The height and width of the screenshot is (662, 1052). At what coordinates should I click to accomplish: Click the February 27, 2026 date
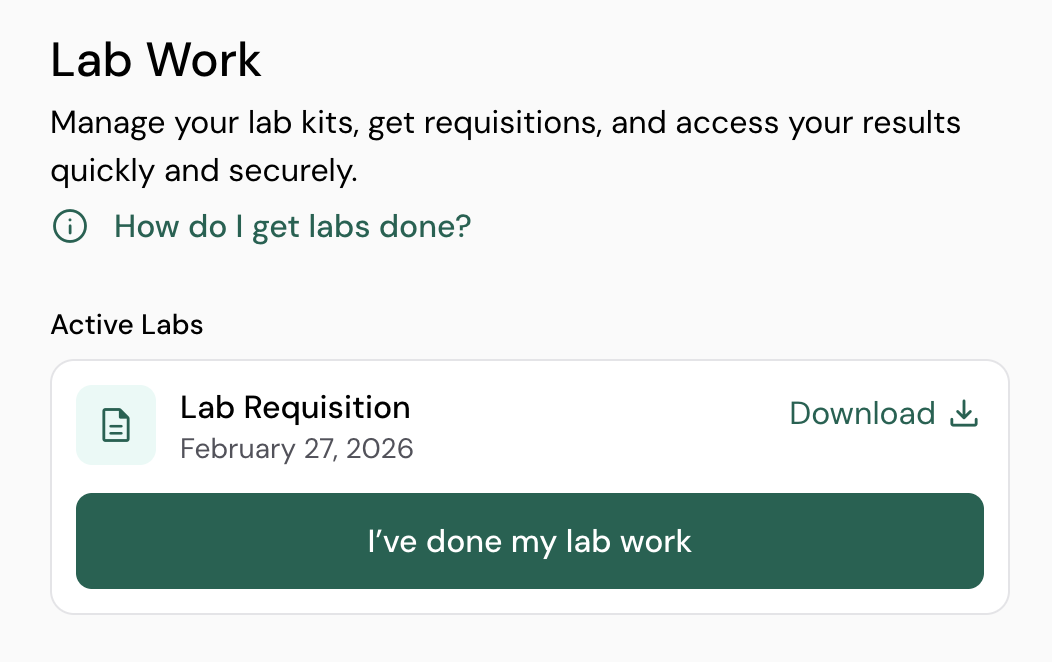297,448
